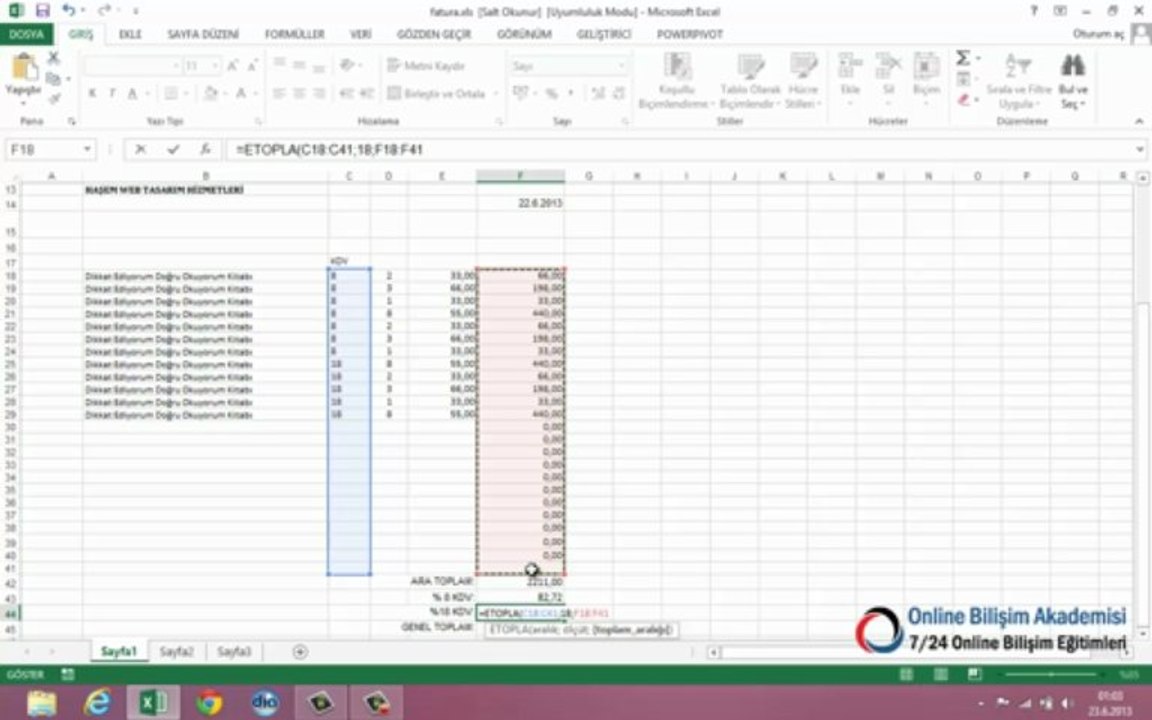This screenshot has width=1152, height=720.
Task: Confirm formula entry with checkmark
Action: (x=173, y=150)
